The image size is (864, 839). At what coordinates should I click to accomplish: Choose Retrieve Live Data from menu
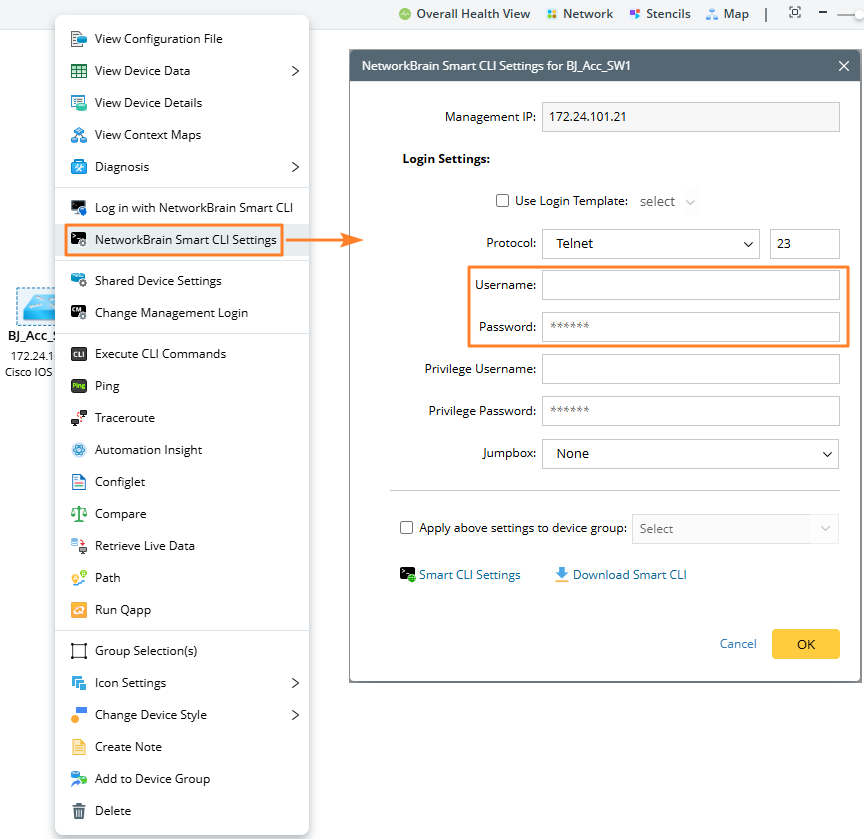tap(145, 546)
